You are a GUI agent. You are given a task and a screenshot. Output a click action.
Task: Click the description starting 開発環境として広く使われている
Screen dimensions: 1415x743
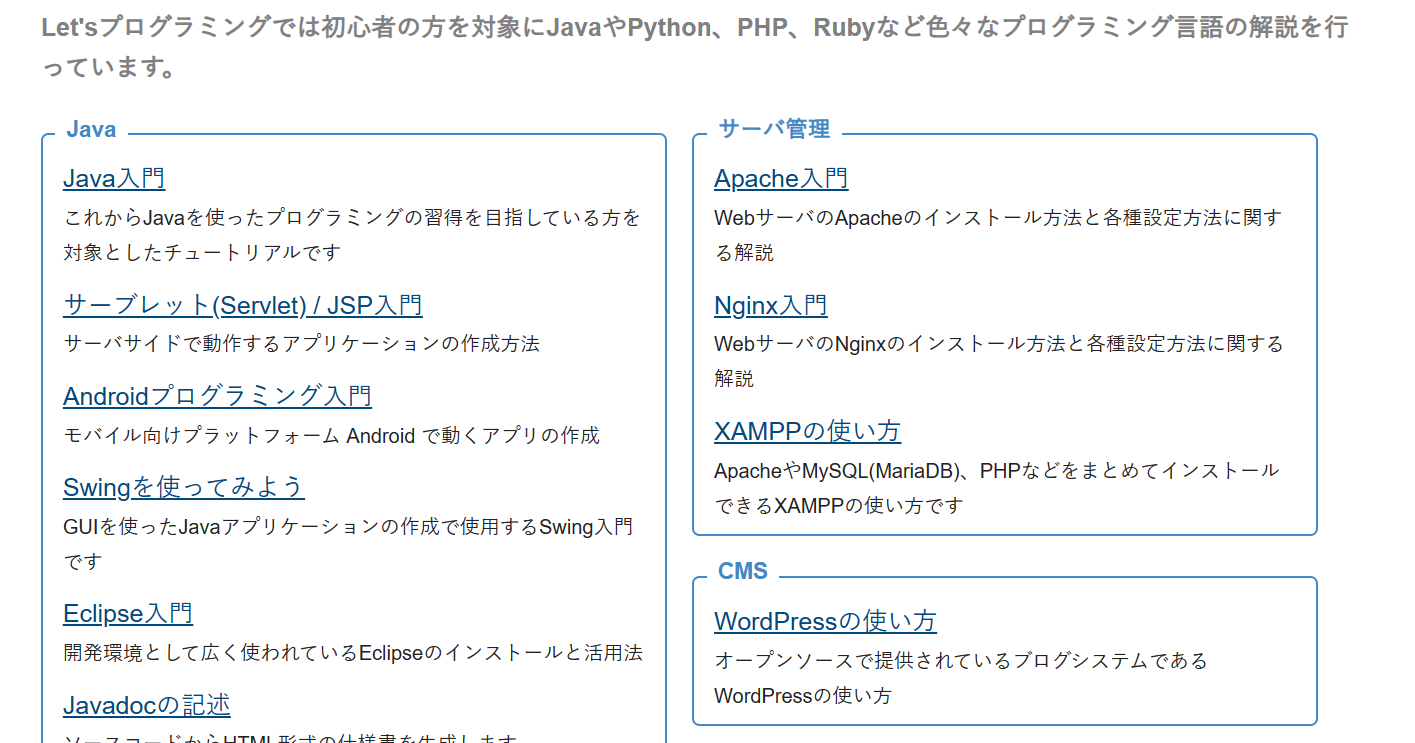353,653
